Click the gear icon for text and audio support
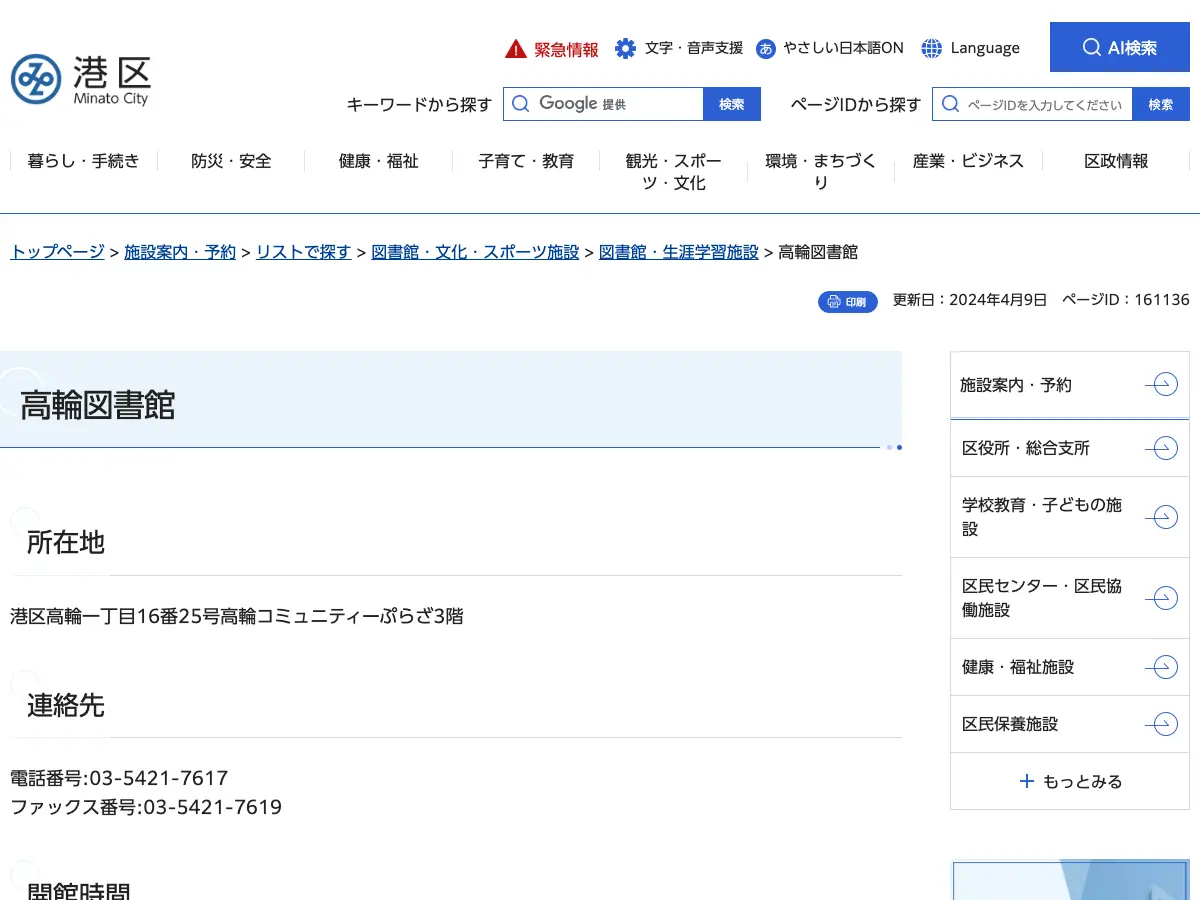Image resolution: width=1200 pixels, height=900 pixels. (x=626, y=48)
